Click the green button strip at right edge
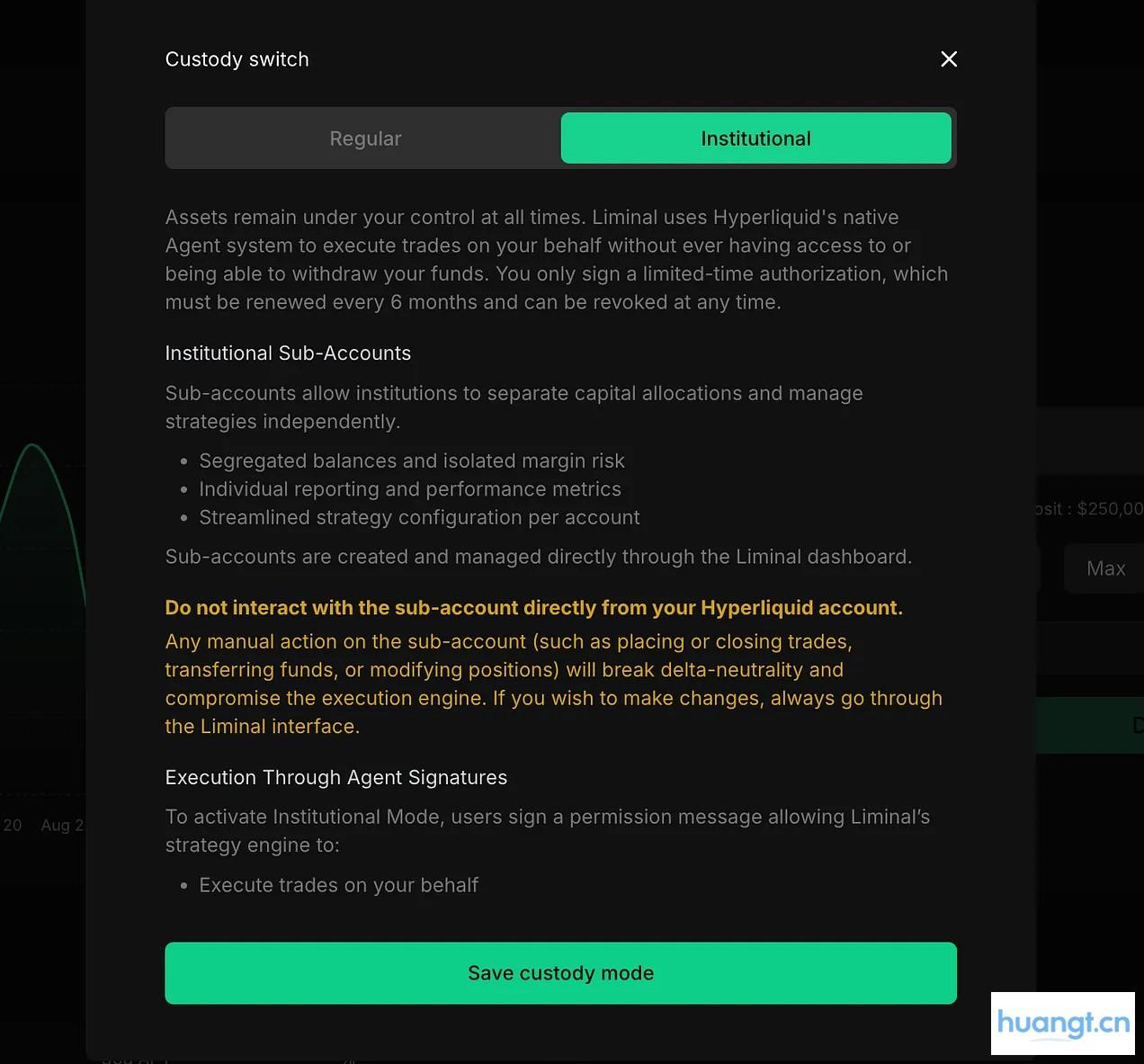Screen dimensions: 1144x1064 pos(1088,725)
